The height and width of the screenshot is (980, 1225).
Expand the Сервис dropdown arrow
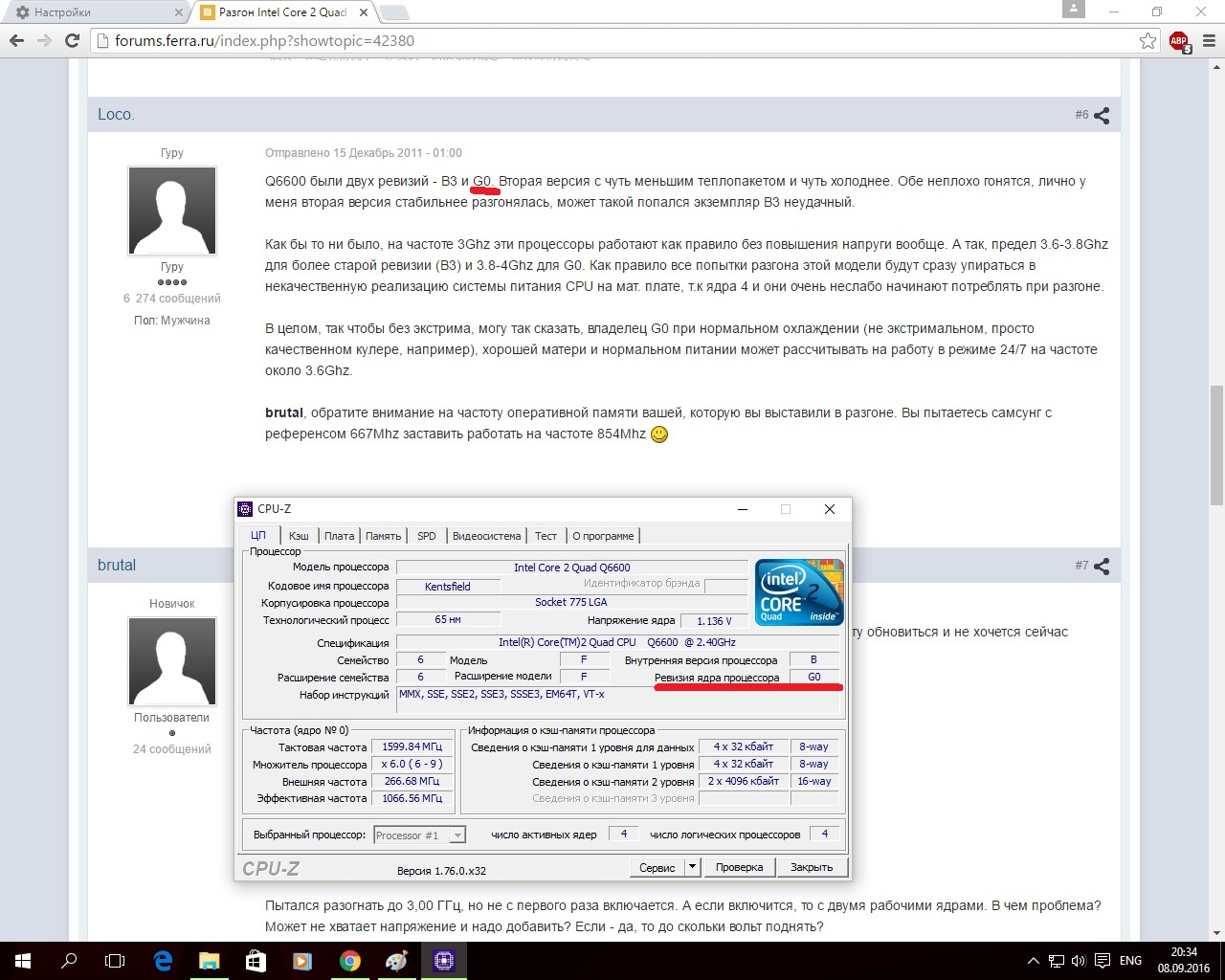[693, 867]
